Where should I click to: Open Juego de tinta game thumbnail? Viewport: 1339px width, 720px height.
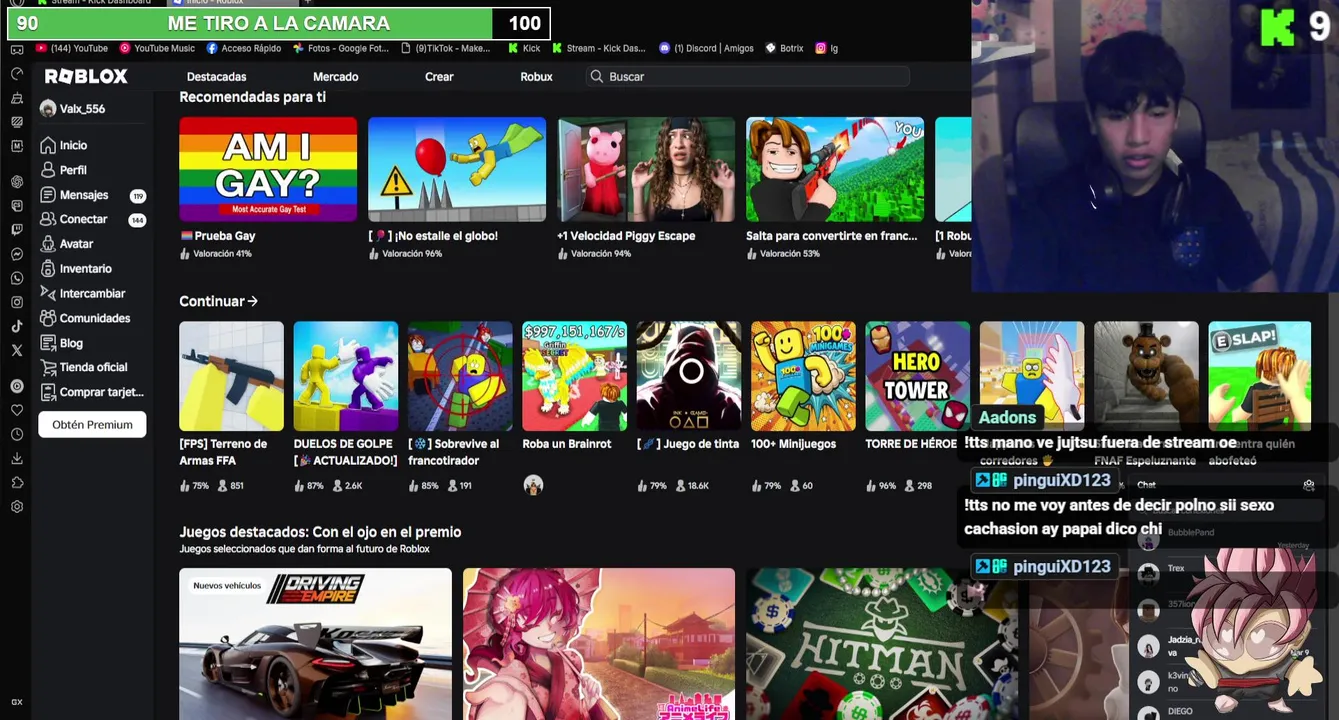(689, 376)
